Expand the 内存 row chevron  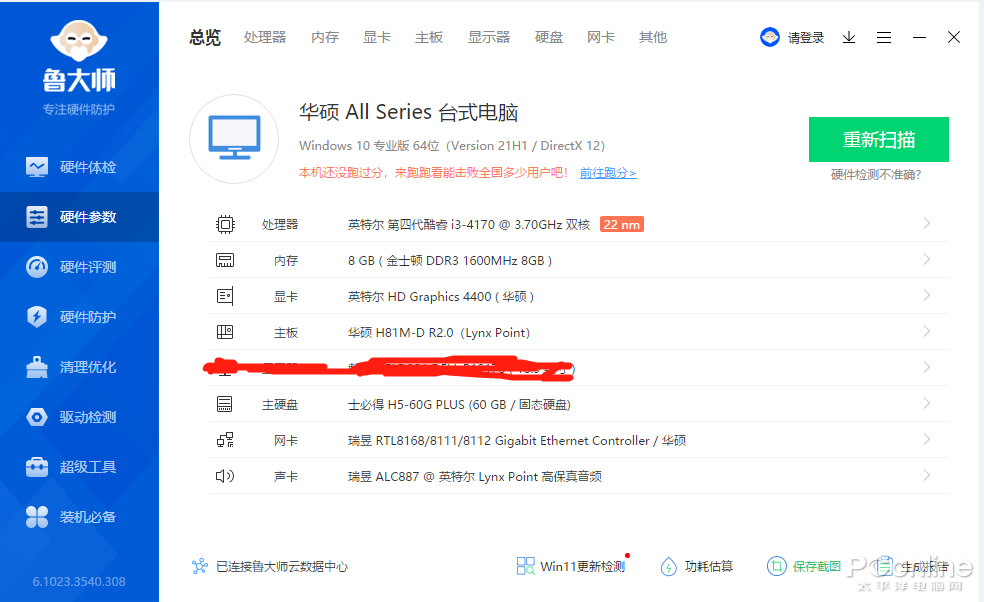pyautogui.click(x=927, y=259)
